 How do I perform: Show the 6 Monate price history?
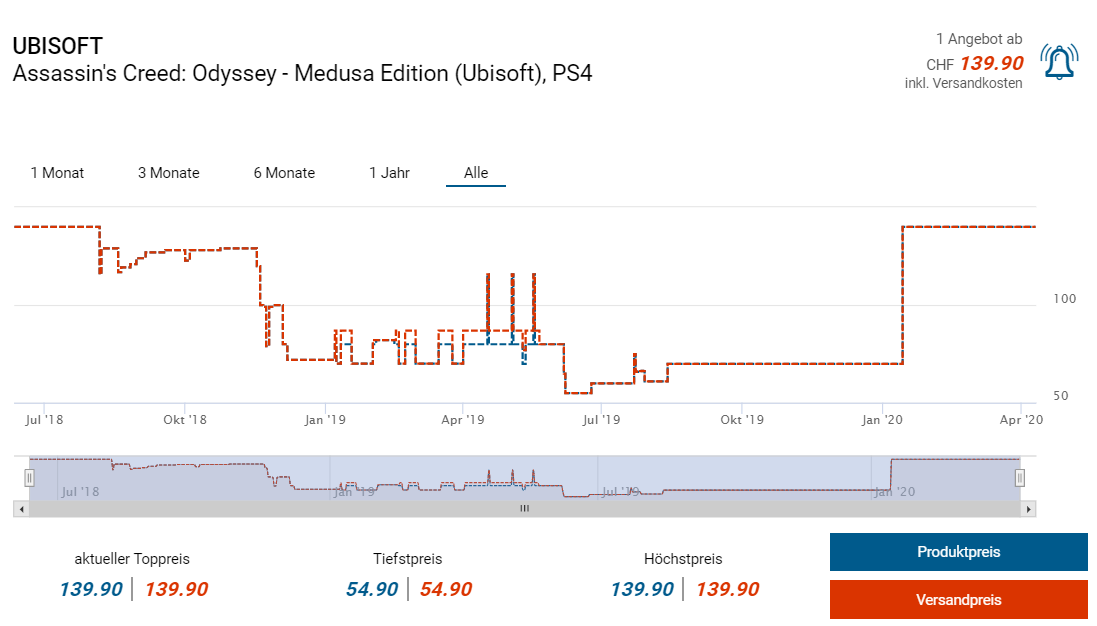click(x=284, y=173)
